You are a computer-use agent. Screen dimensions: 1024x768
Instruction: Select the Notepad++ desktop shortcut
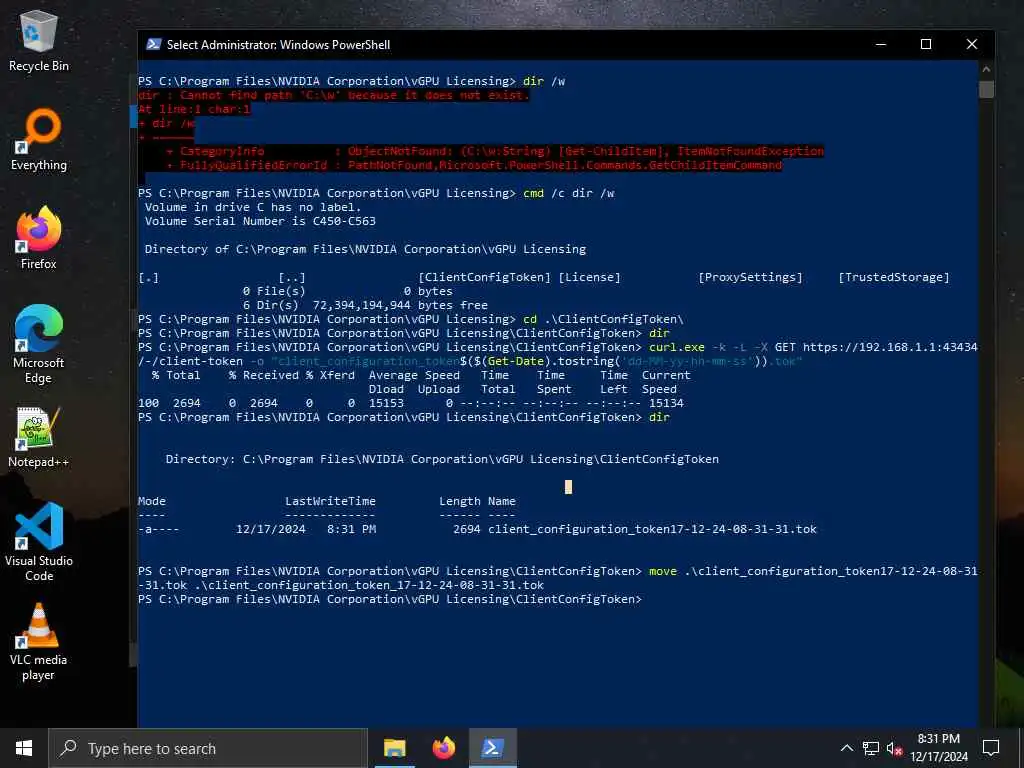click(x=39, y=437)
